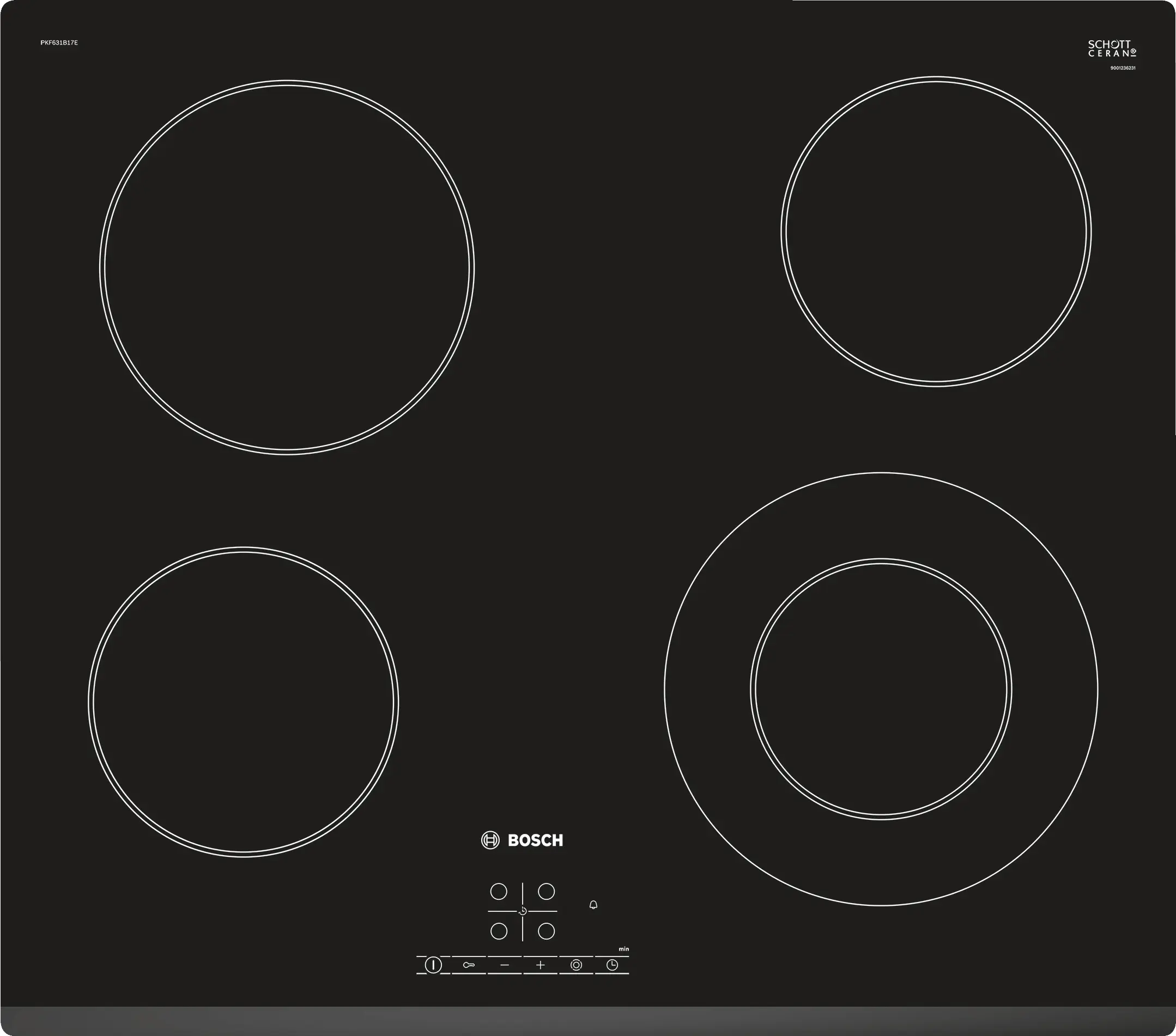
Task: Decrease heat with the minus symbol
Action: 505,965
